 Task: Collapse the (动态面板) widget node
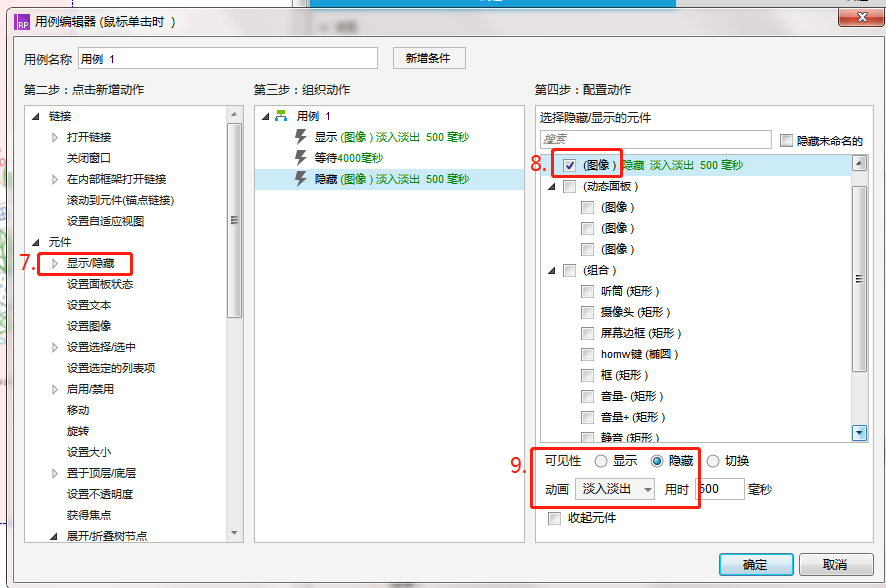(552, 186)
